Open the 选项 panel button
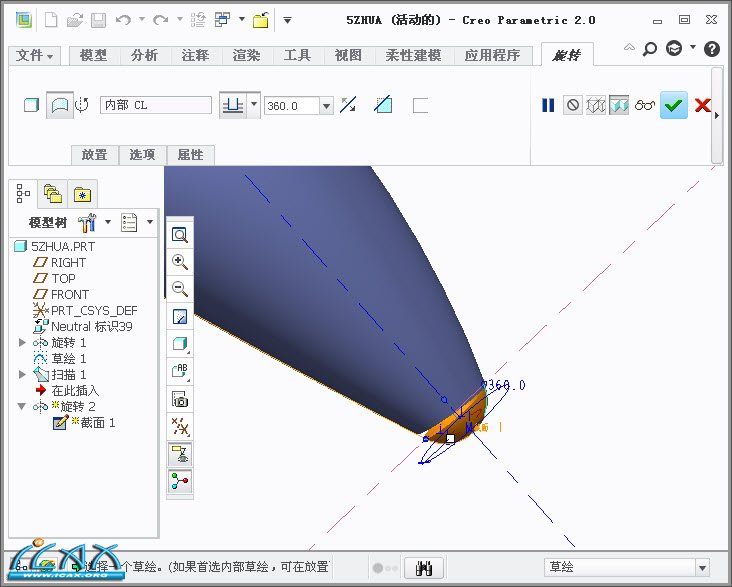Viewport: 732px width, 587px height. (x=142, y=155)
